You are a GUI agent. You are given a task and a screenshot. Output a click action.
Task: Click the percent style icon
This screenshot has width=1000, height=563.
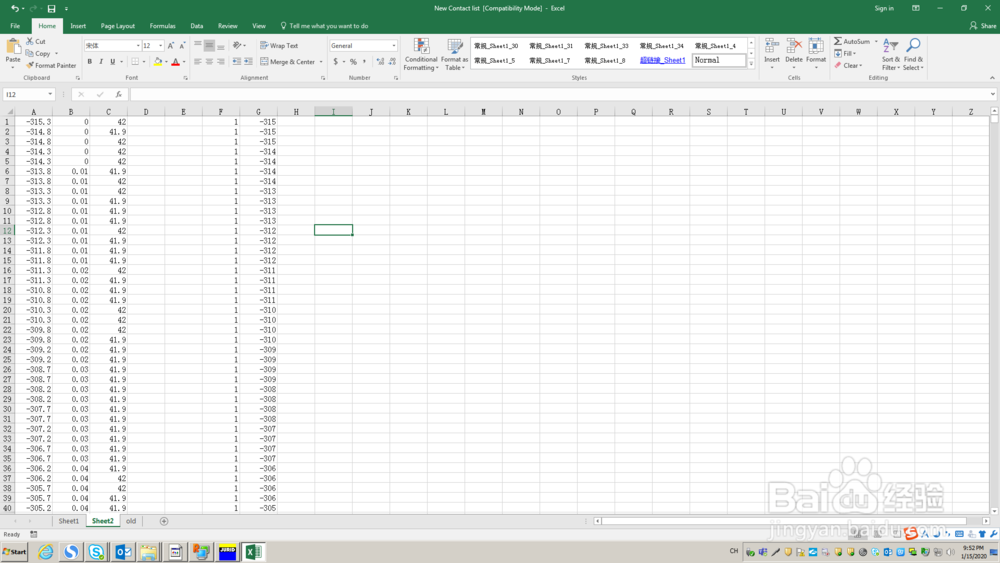click(353, 62)
